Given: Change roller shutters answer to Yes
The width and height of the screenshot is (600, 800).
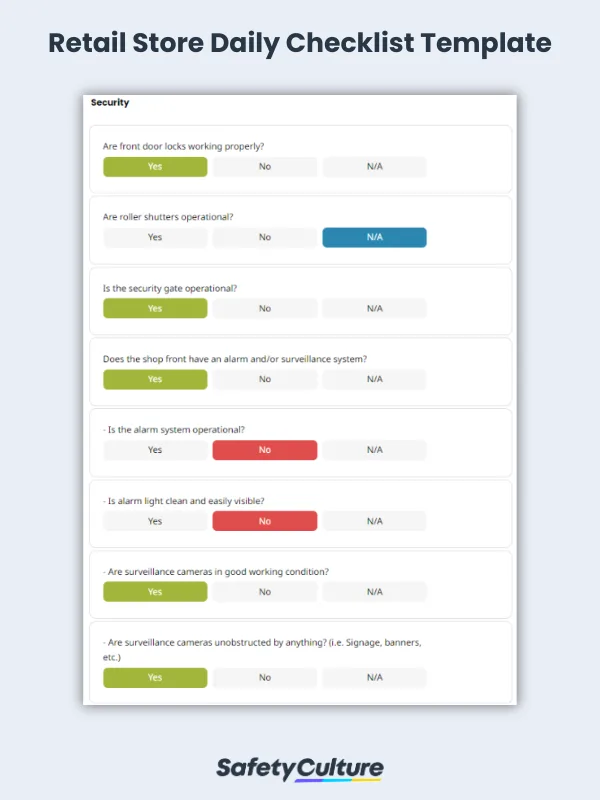Looking at the screenshot, I should click(x=154, y=237).
